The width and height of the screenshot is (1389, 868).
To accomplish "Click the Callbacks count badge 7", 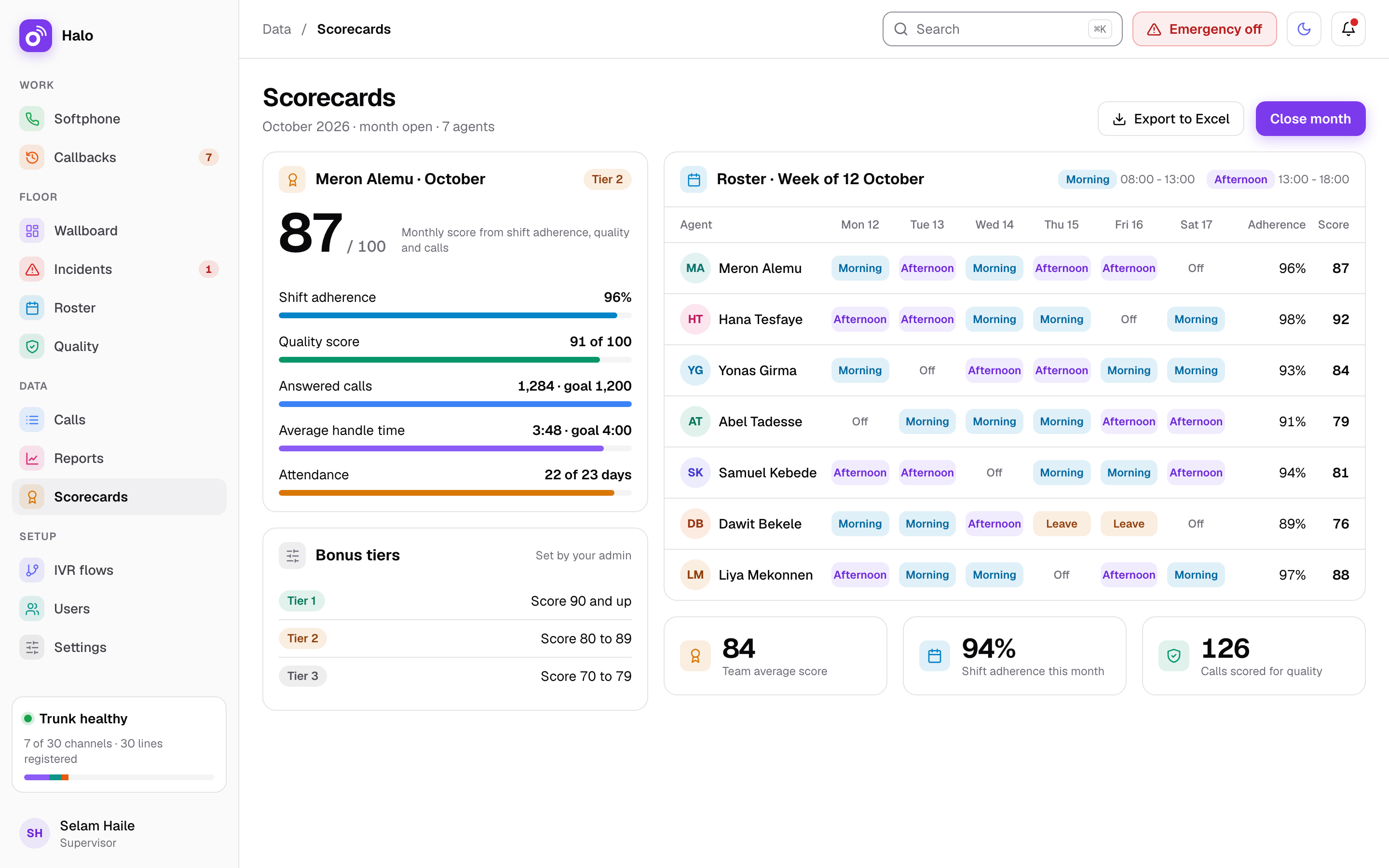I will click(x=208, y=157).
